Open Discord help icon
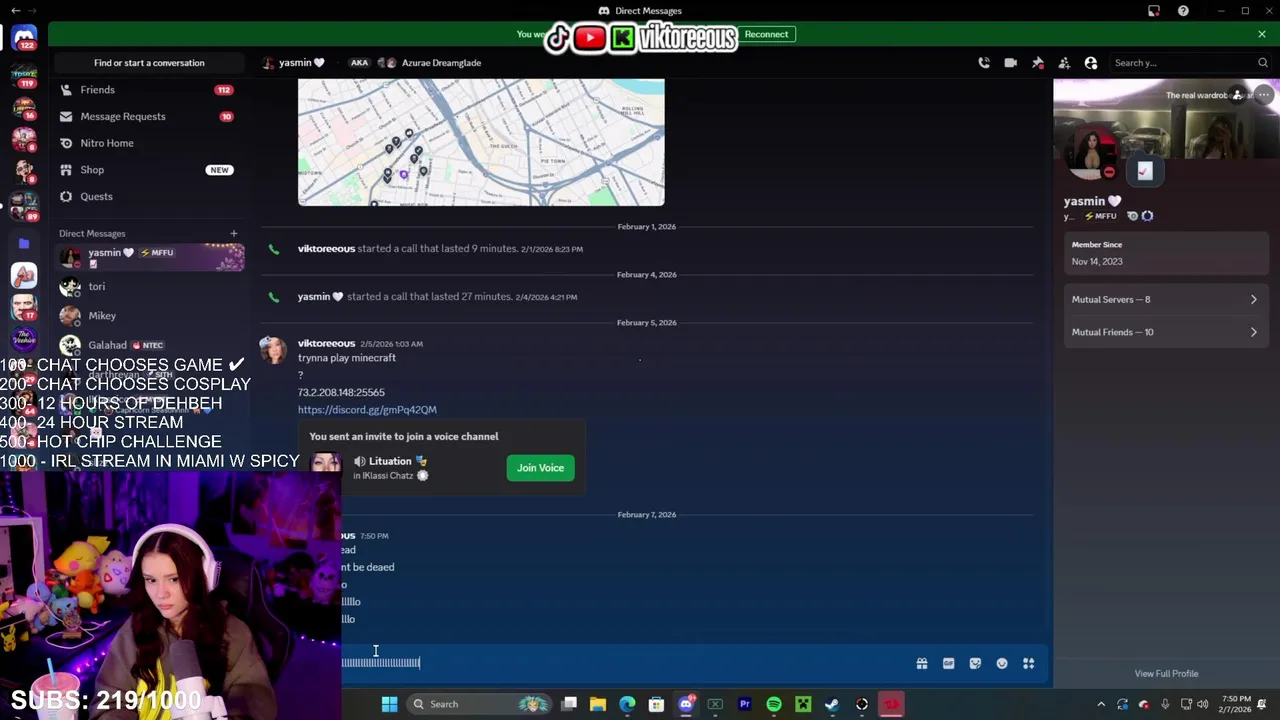 pyautogui.click(x=1183, y=11)
